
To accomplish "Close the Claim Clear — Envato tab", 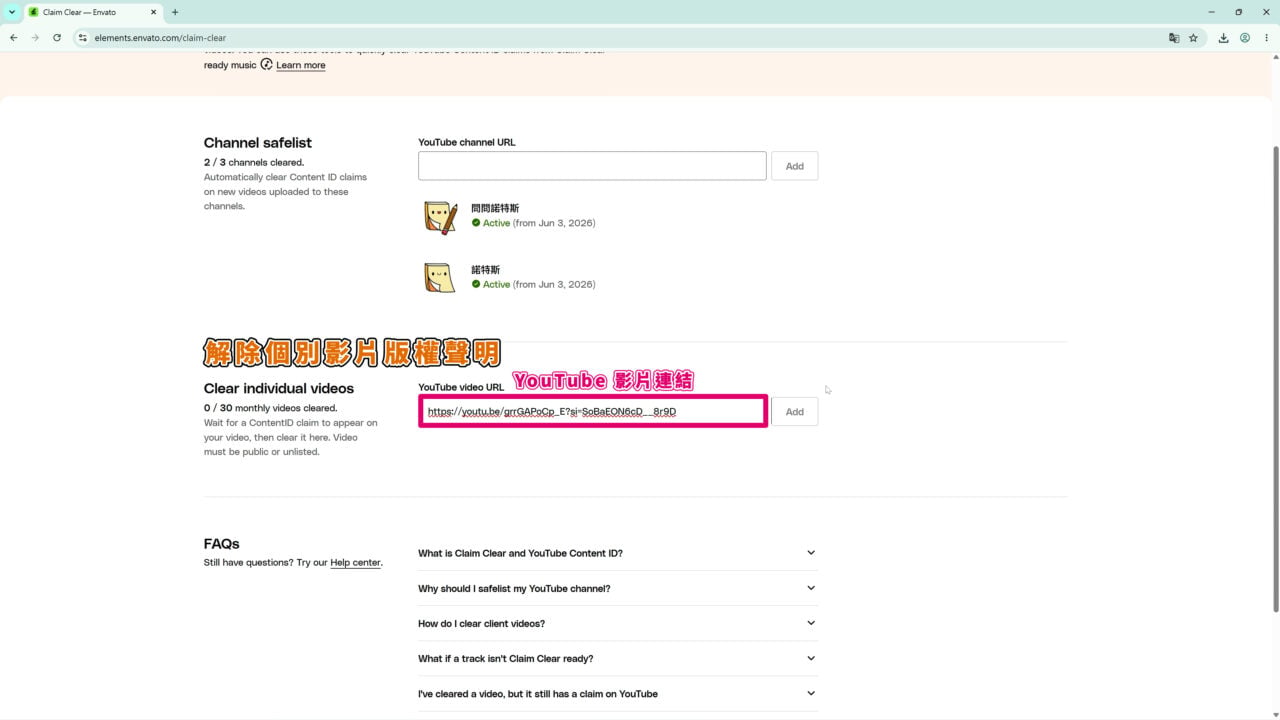I will (152, 12).
